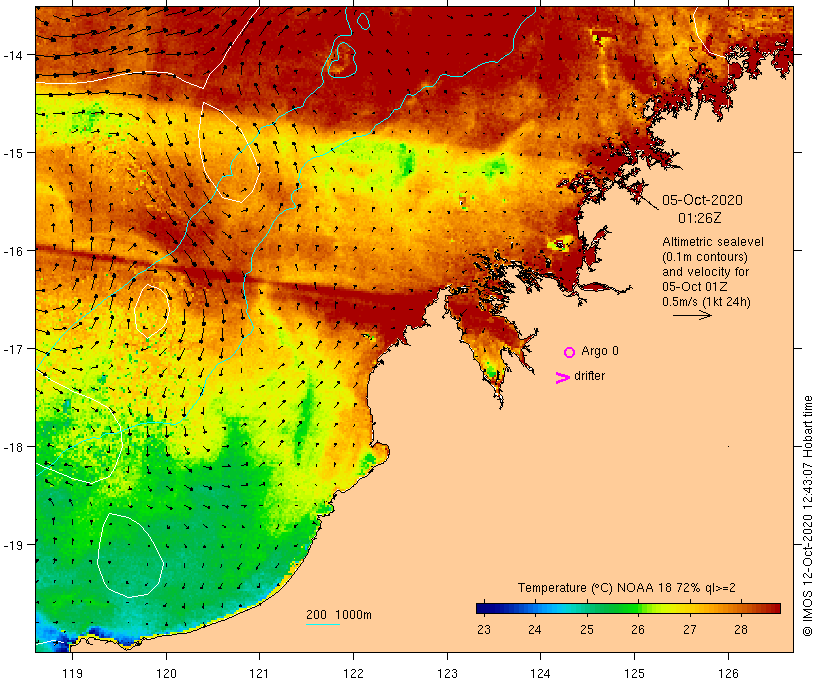Click latitude axis label -14

tap(12, 54)
